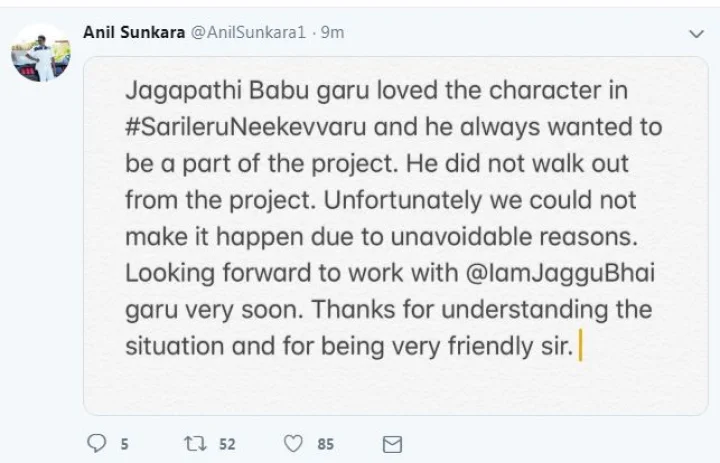
Task: Share tweet via the envelope message icon
Action: tap(393, 443)
